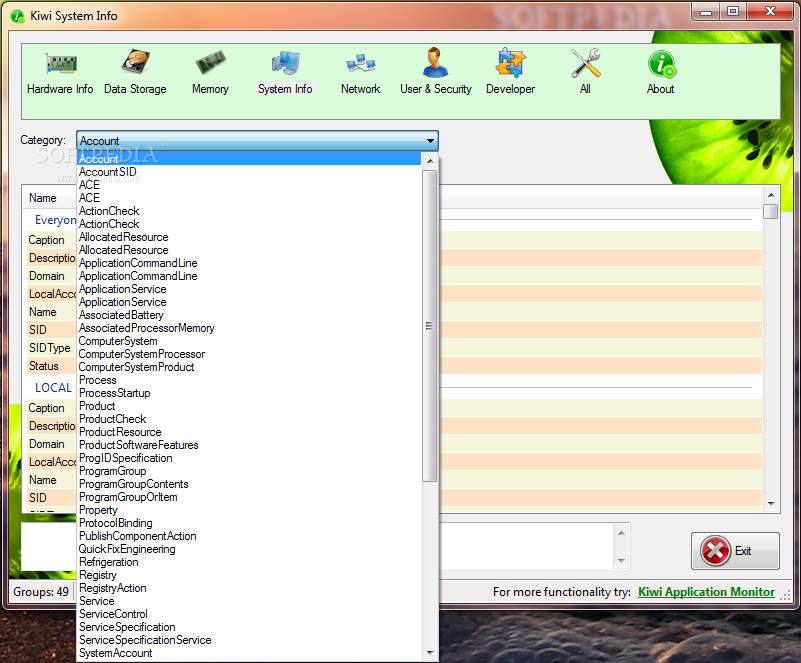Open the Network icon
Image resolution: width=801 pixels, height=663 pixels.
361,64
